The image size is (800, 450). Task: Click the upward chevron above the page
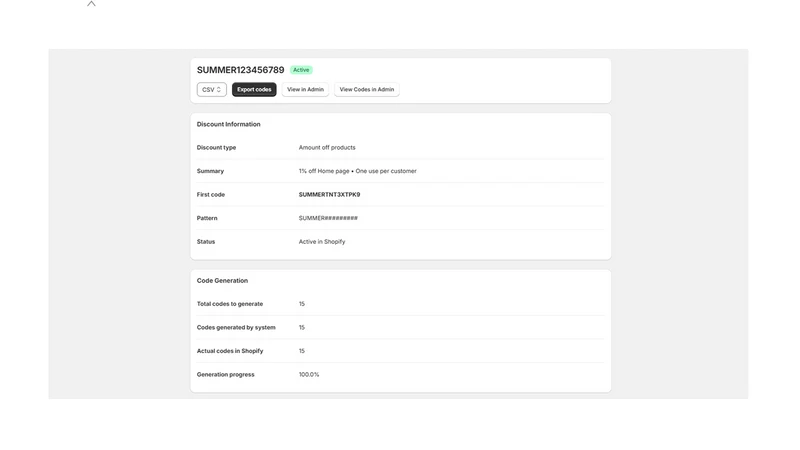pos(91,4)
